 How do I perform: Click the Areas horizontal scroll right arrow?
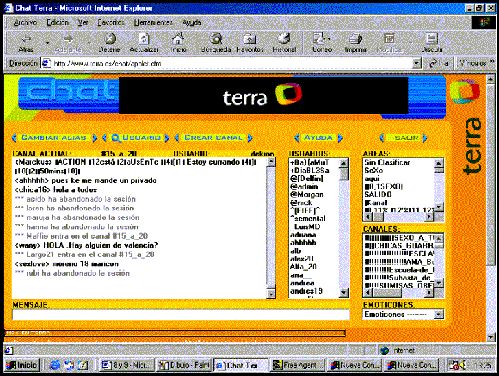point(430,217)
